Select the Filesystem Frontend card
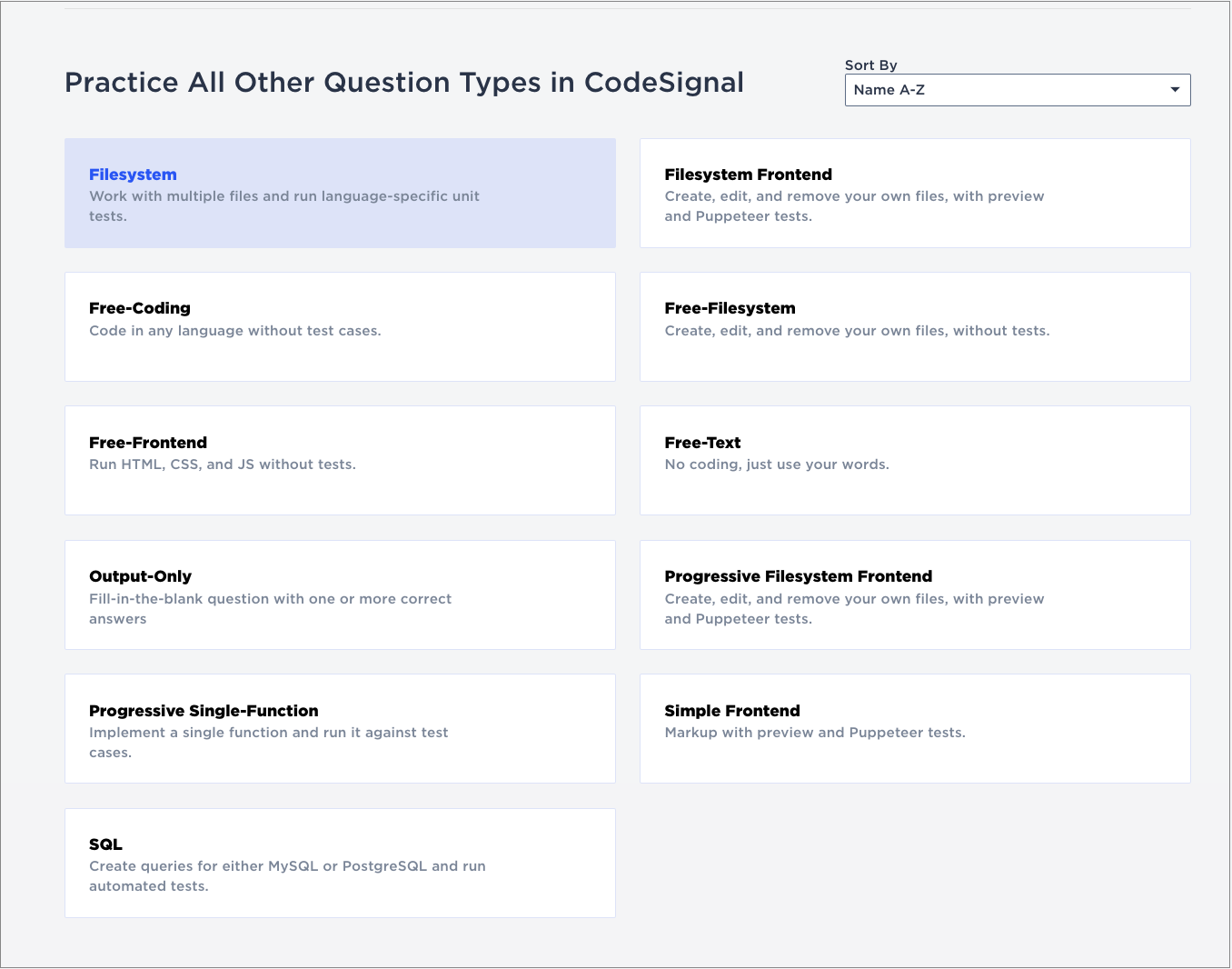The image size is (1232, 969). [x=915, y=193]
